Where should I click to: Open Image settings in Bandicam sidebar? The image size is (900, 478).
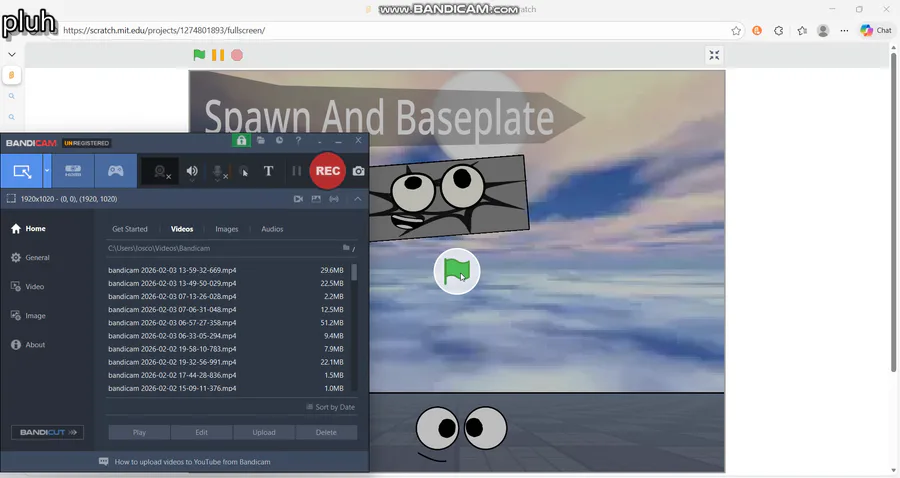click(x=28, y=316)
